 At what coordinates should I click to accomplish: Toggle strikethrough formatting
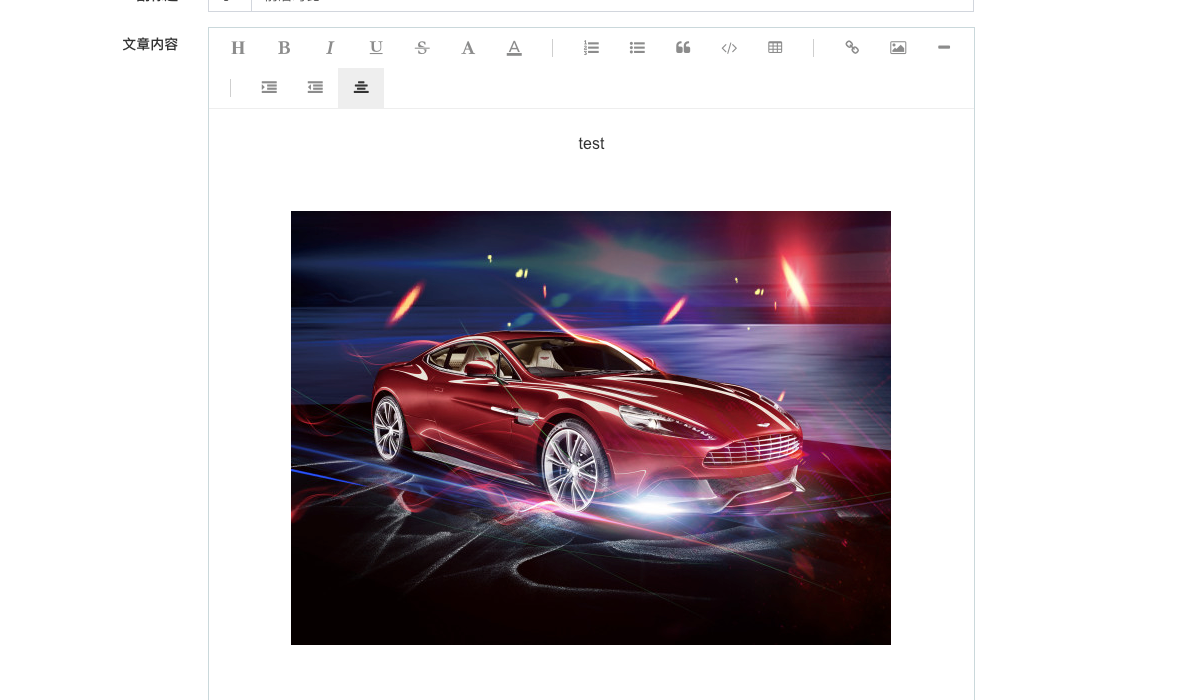[422, 48]
